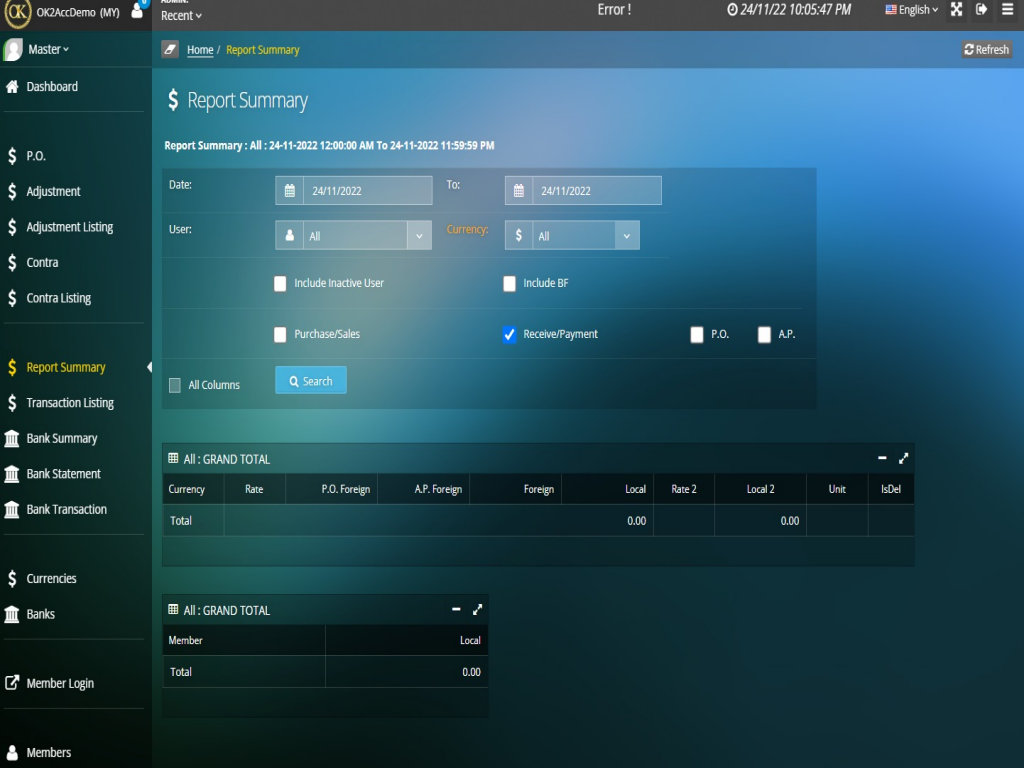This screenshot has height=768, width=1024.
Task: Expand the English language selector
Action: coord(912,10)
